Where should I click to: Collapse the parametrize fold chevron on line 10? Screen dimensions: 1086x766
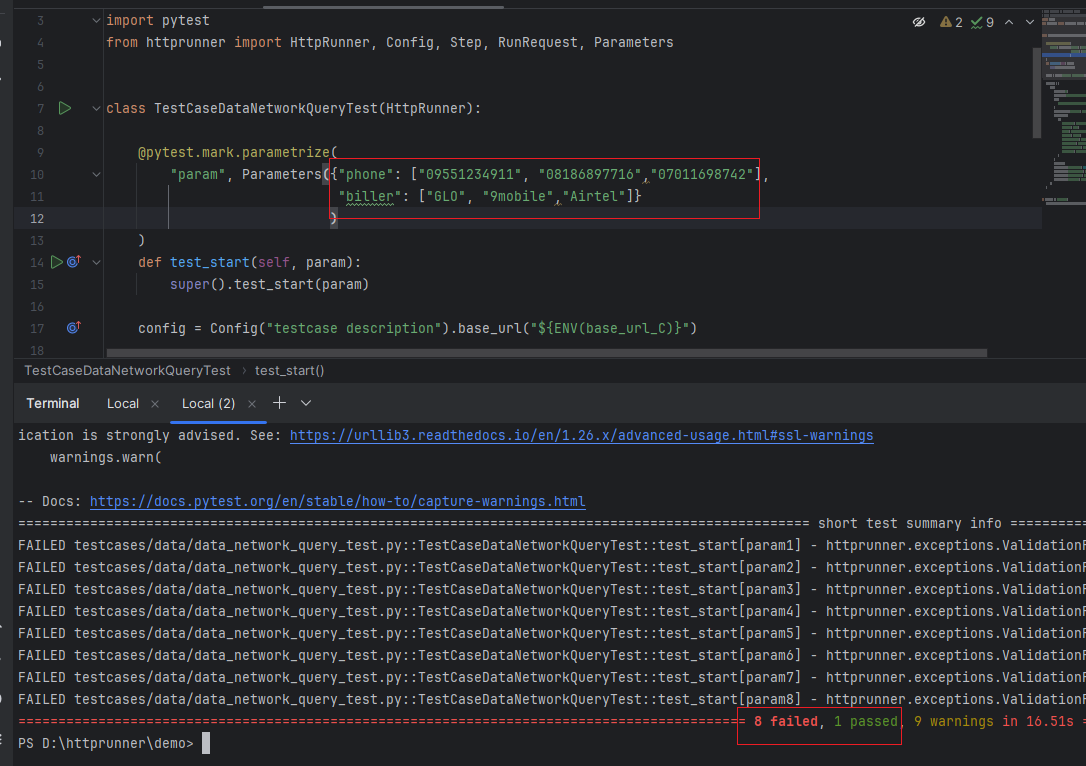tap(94, 173)
